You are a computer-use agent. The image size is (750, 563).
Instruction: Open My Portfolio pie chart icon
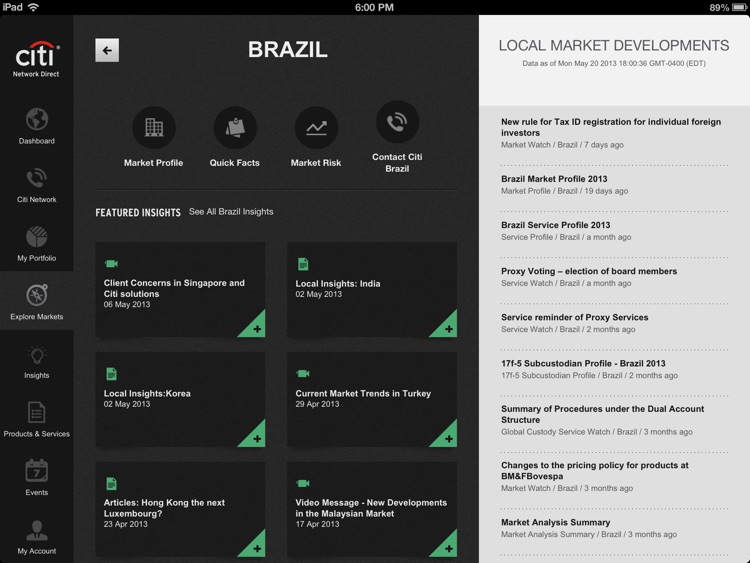(37, 236)
